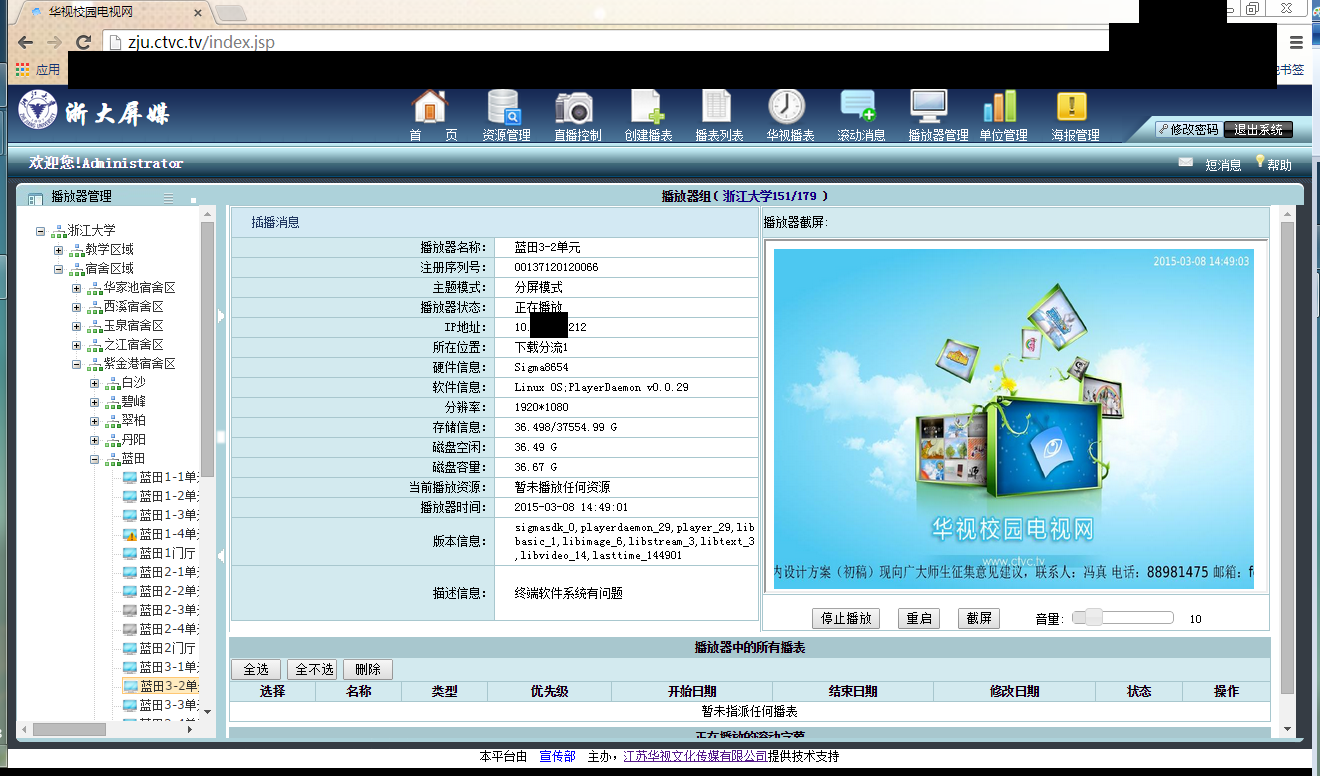This screenshot has width=1320, height=776.
Task: Click the 退出系统 logout button
Action: pos(1258,130)
